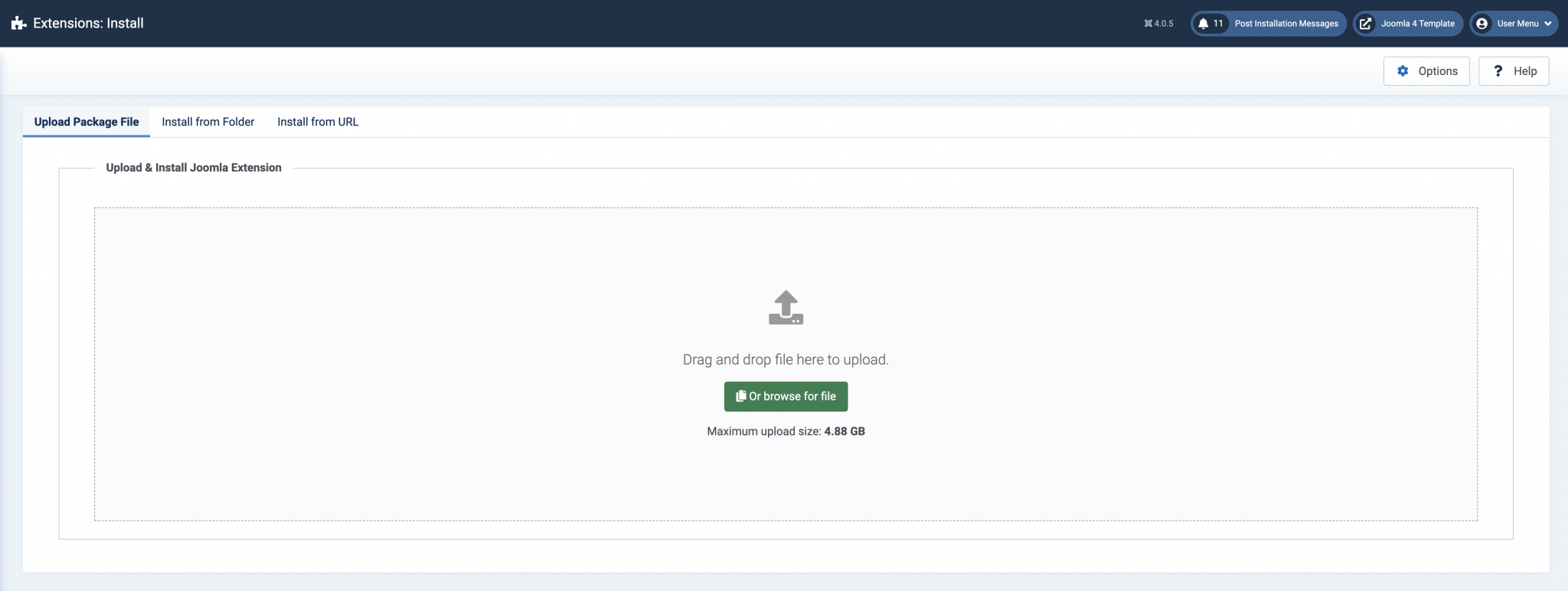1568x591 pixels.
Task: Click the Joomla 4.0.5 version indicator
Action: [x=1158, y=24]
